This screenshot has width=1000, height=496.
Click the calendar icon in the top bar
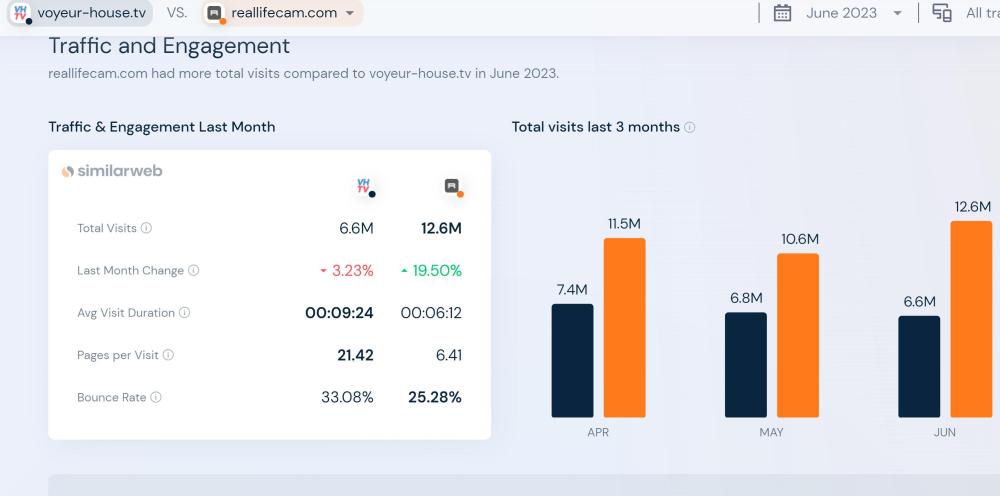coord(783,13)
